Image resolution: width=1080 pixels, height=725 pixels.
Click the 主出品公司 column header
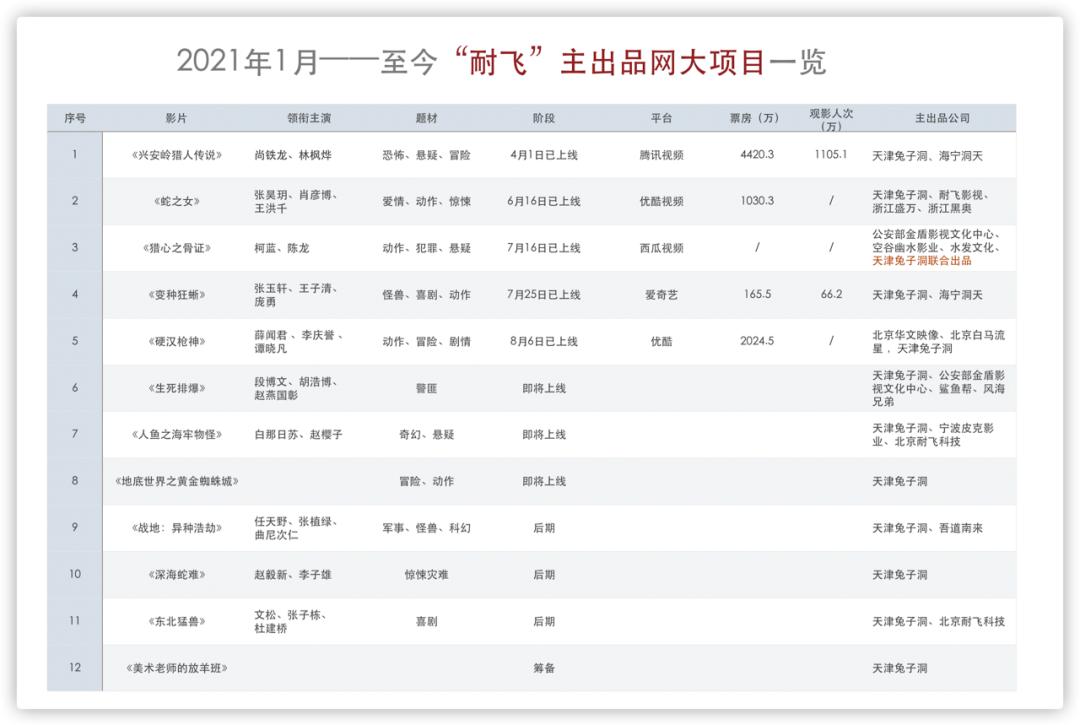[x=940, y=117]
